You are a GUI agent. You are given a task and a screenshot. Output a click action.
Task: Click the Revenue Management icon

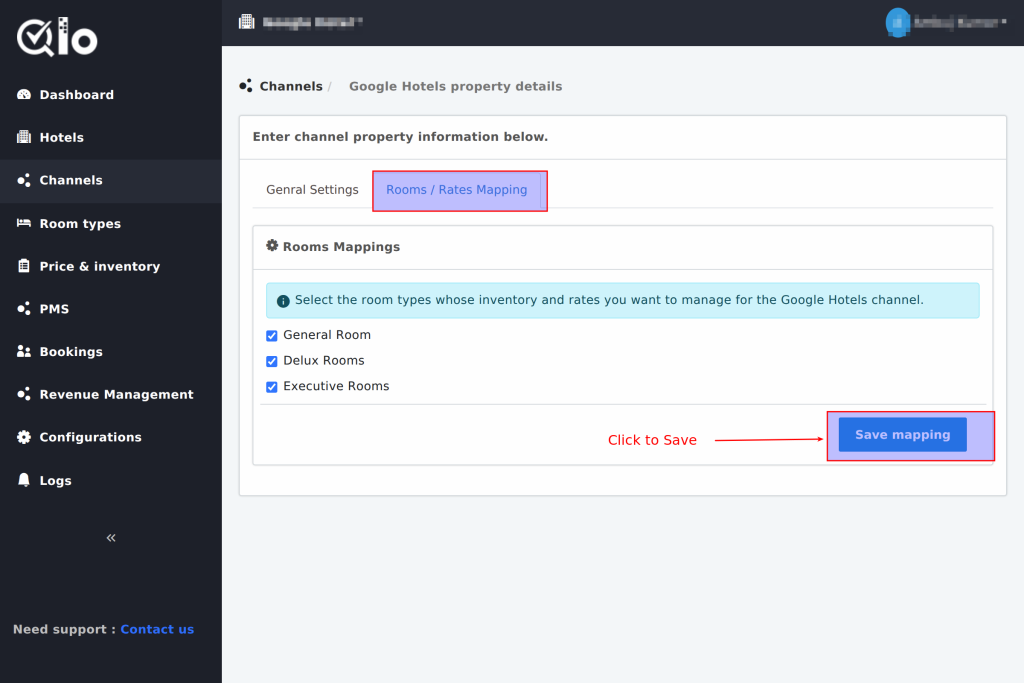24,394
